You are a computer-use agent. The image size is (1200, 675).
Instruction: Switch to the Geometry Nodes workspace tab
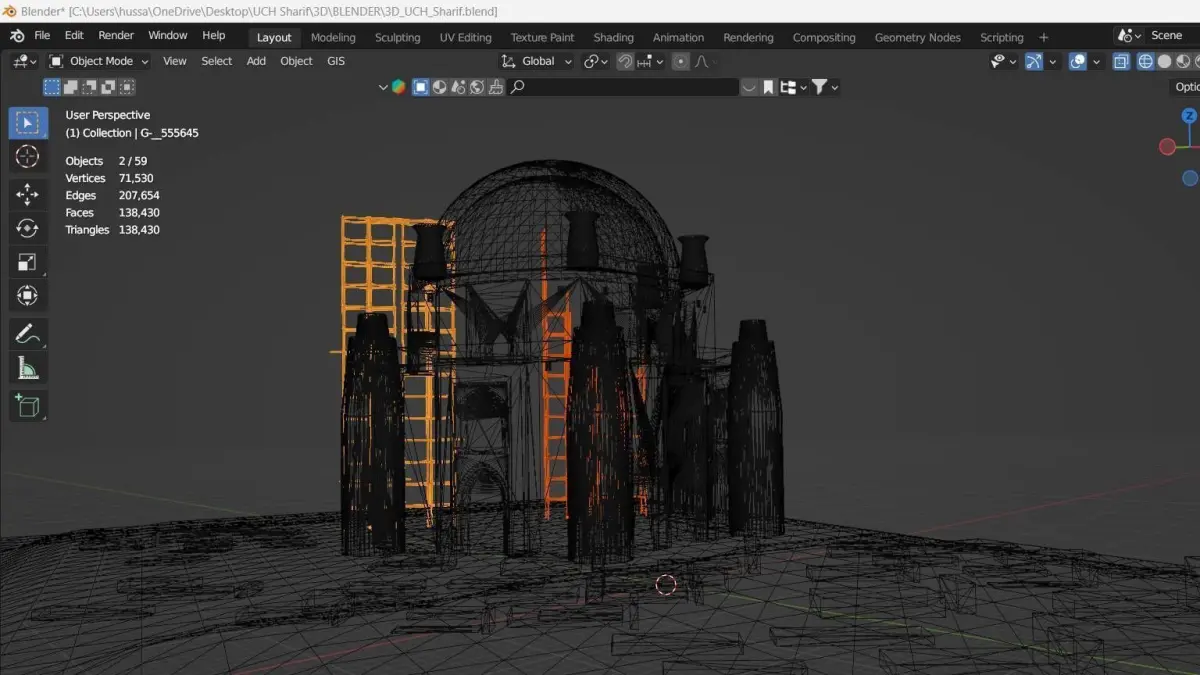click(x=917, y=37)
